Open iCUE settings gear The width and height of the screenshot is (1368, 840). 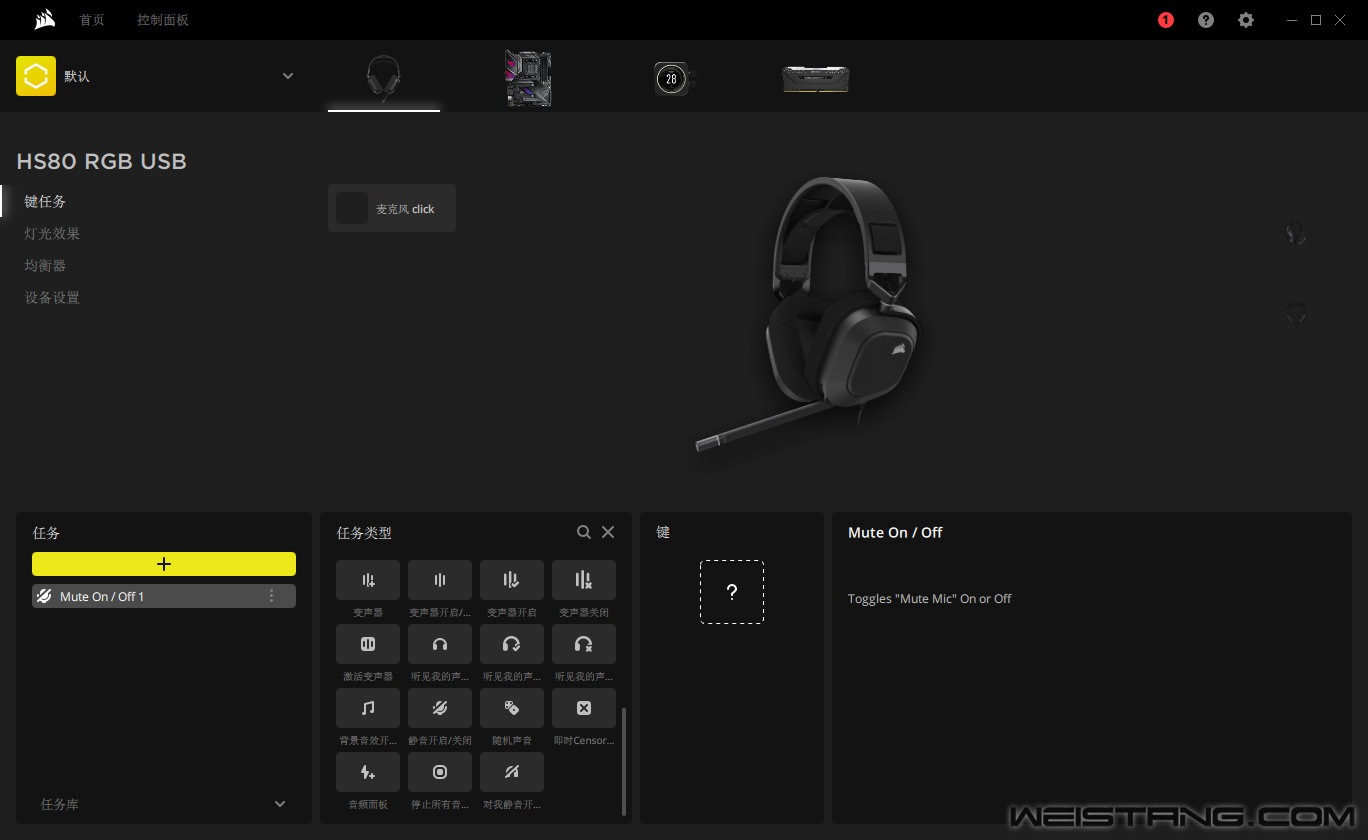pyautogui.click(x=1246, y=20)
